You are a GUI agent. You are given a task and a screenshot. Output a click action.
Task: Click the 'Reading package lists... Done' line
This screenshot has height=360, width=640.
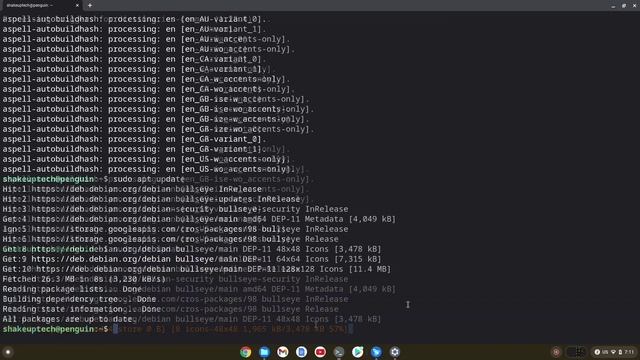click(x=72, y=289)
